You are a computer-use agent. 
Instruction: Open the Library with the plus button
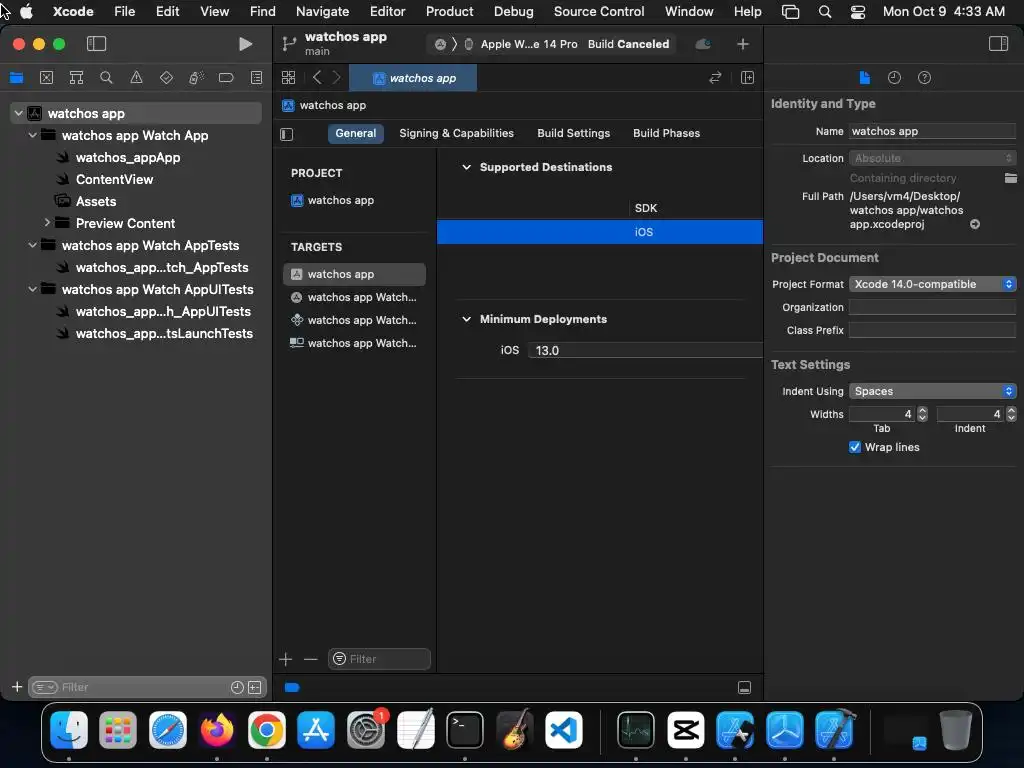pyautogui.click(x=743, y=44)
